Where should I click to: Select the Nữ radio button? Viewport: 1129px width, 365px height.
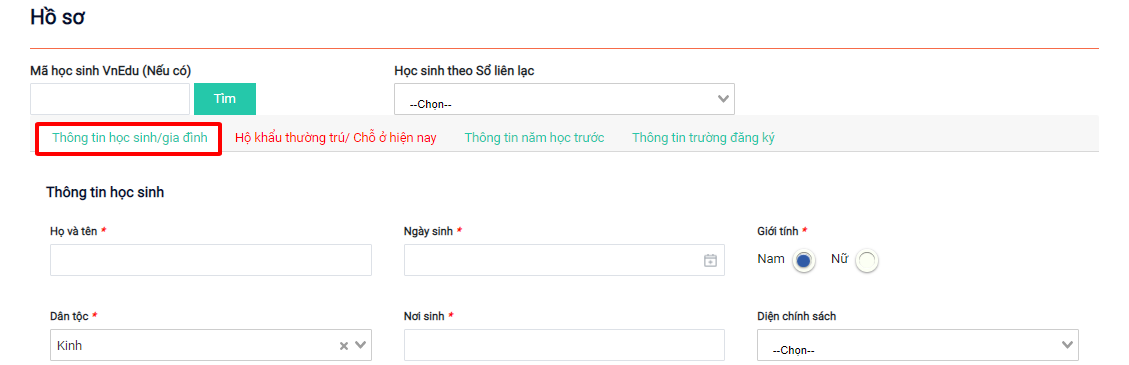867,261
